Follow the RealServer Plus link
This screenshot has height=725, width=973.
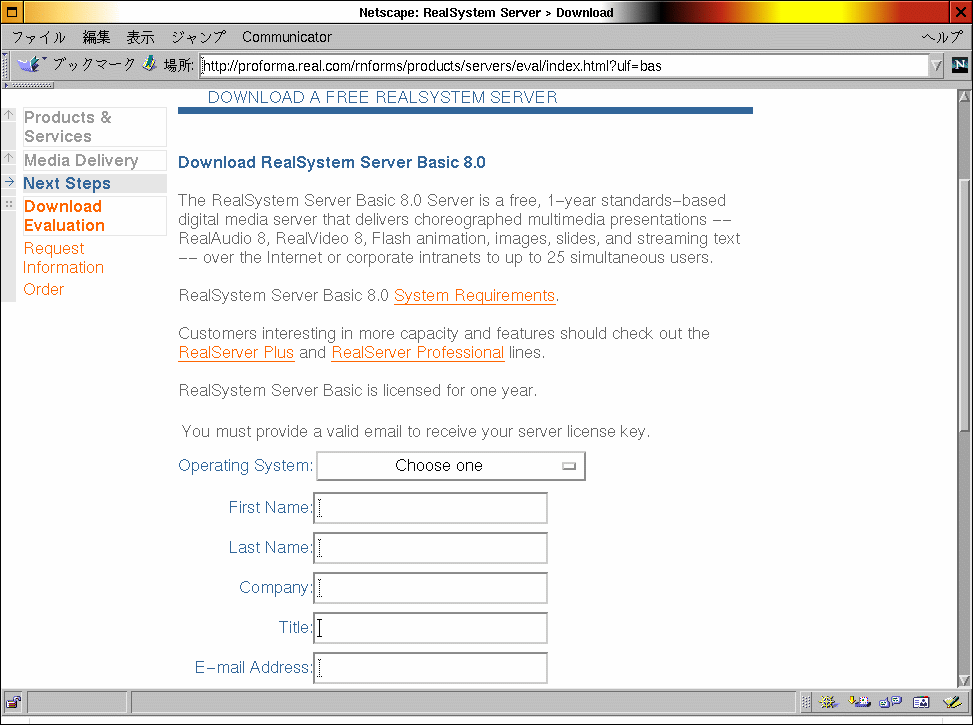tap(236, 352)
